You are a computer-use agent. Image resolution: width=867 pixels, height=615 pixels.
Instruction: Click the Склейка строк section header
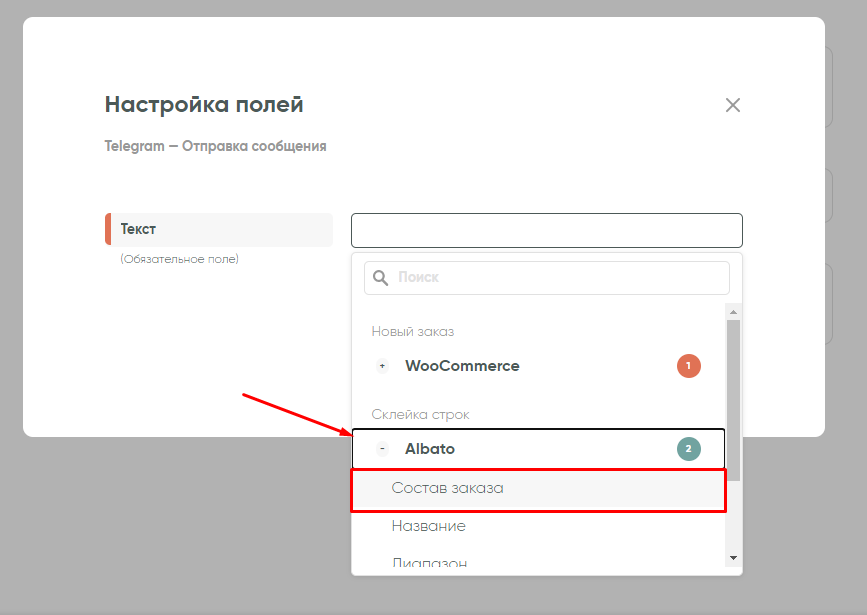(420, 414)
